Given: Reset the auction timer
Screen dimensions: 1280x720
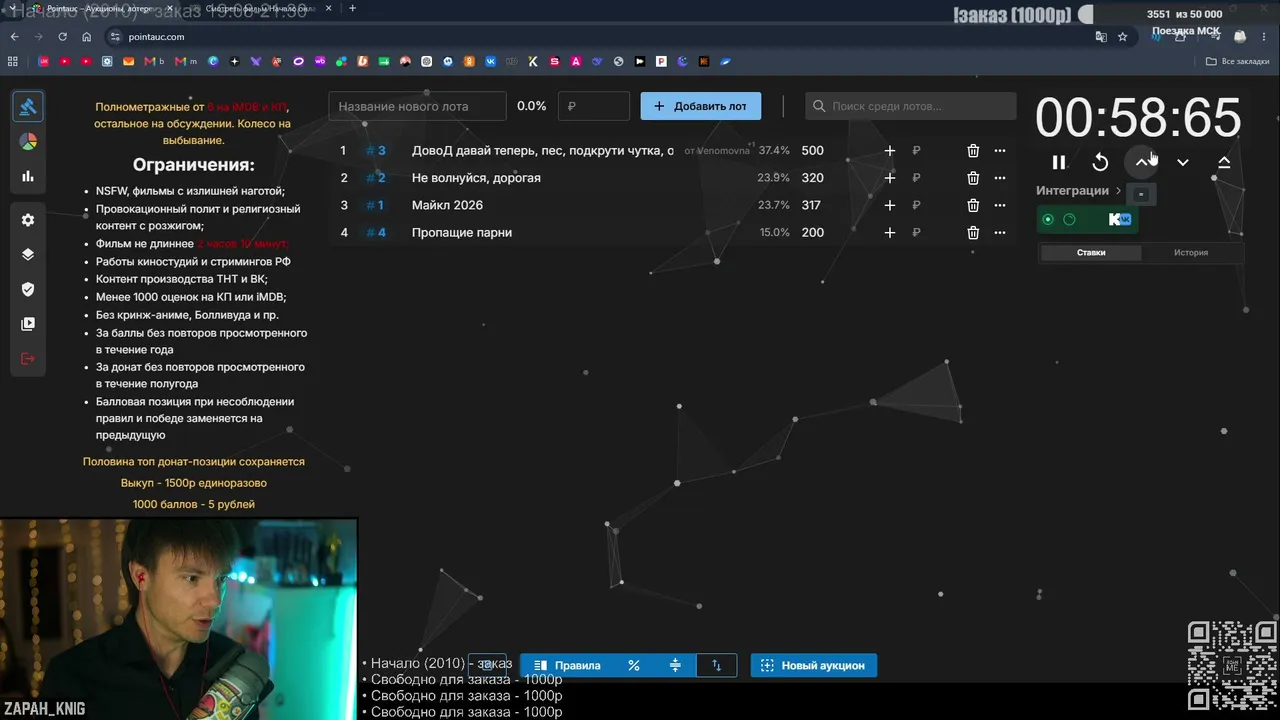Looking at the screenshot, I should click(x=1100, y=162).
